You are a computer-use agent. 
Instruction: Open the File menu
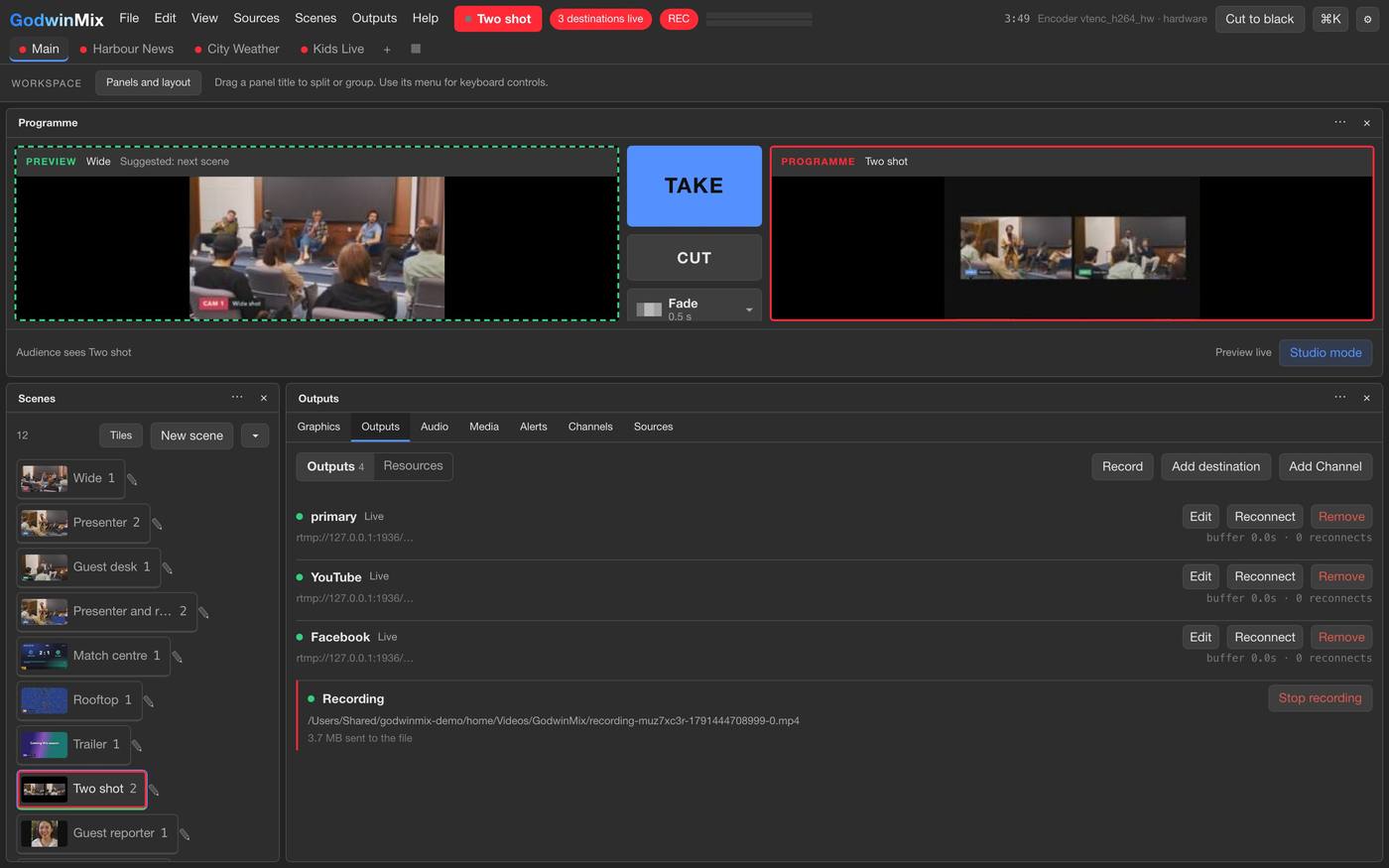[x=129, y=18]
